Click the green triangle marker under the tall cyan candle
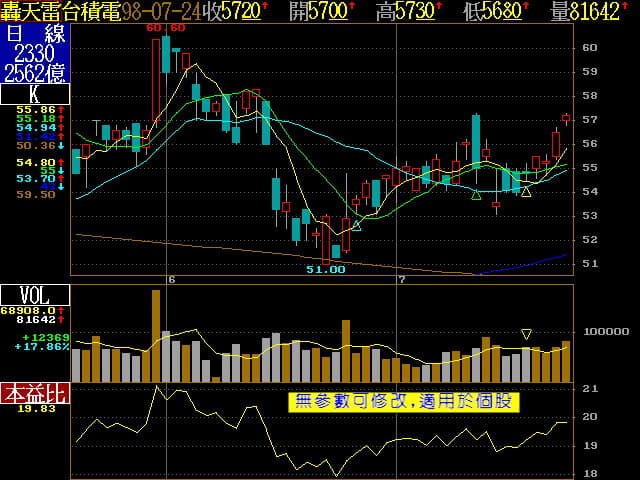The image size is (640, 480). pos(476,193)
